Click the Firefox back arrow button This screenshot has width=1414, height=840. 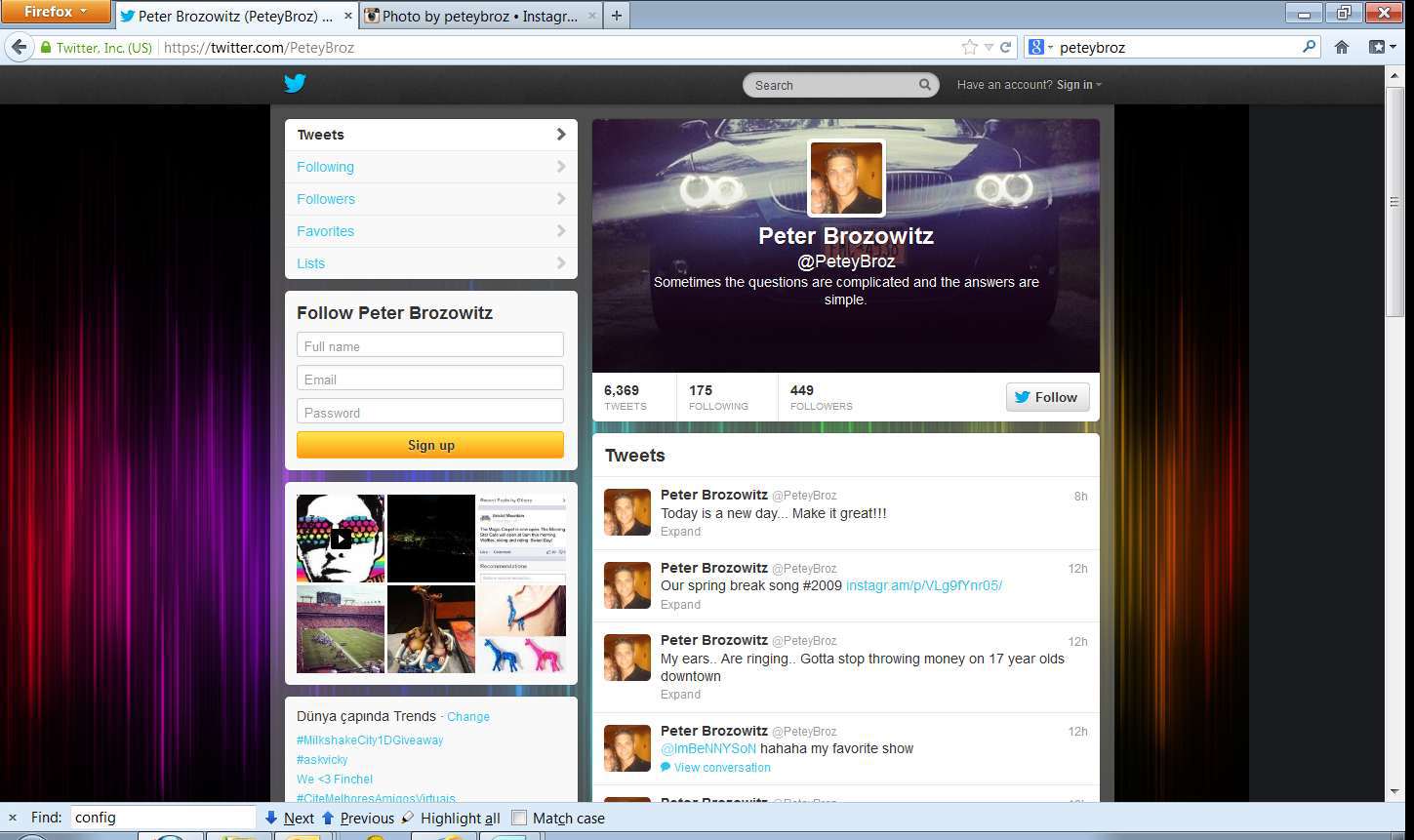pos(19,47)
